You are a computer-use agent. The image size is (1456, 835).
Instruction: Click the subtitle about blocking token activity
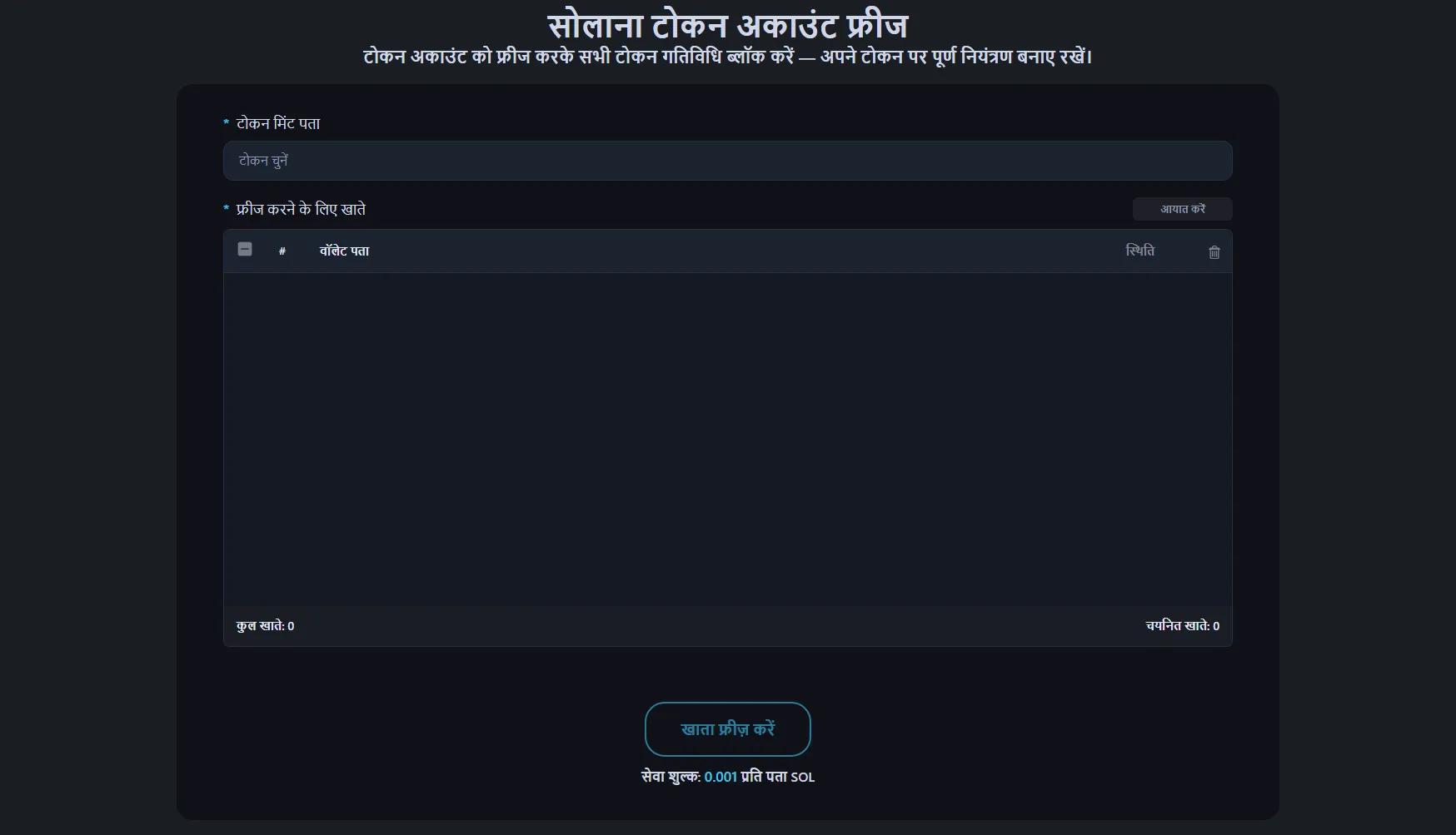[x=727, y=57]
